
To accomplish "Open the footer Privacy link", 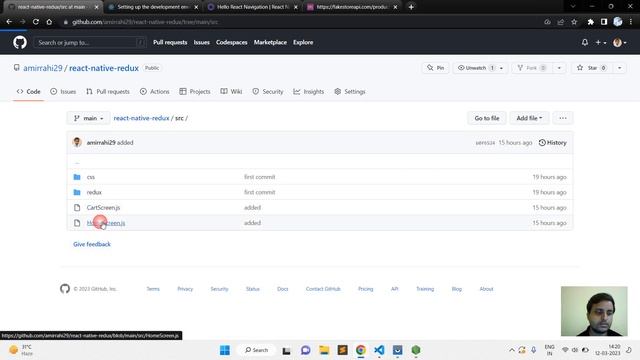I will point(185,289).
